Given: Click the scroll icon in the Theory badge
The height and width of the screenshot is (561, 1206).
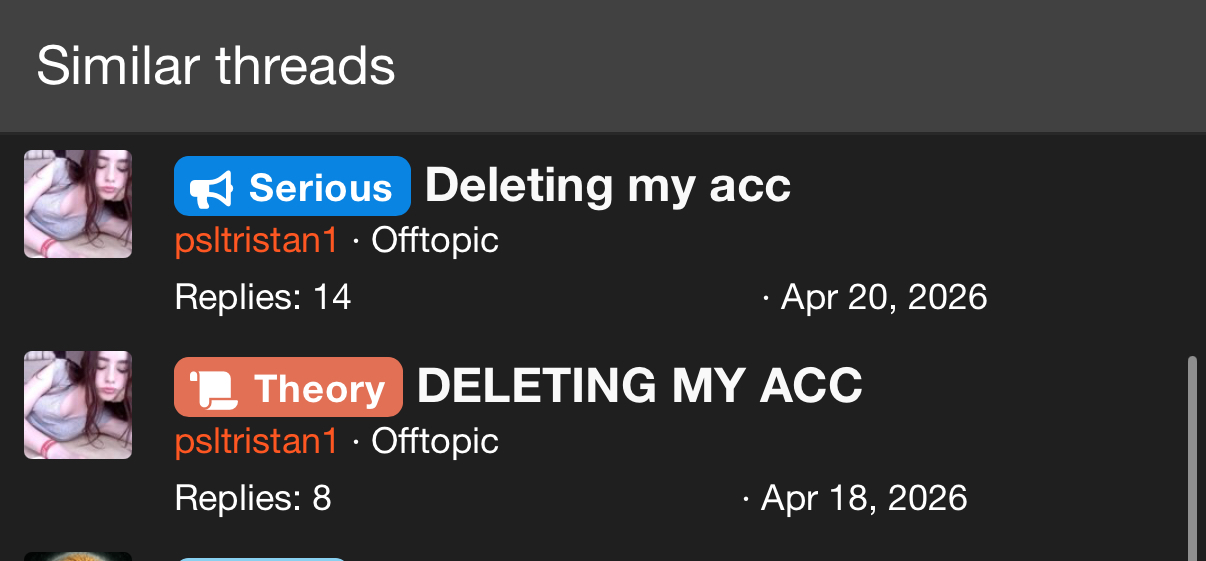Looking at the screenshot, I should coord(212,388).
